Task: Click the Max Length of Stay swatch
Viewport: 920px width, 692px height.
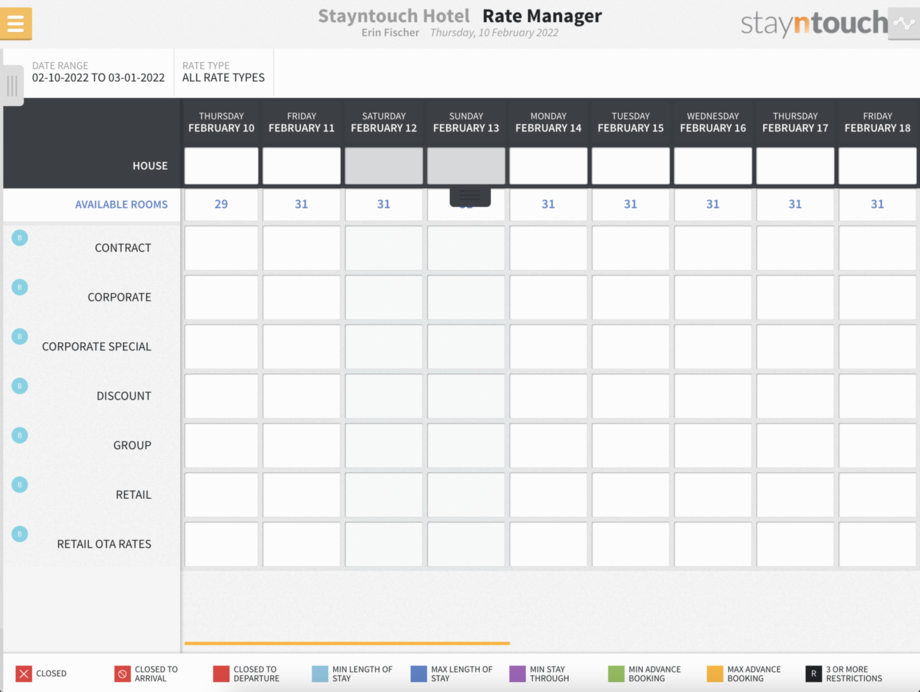Action: tap(418, 674)
